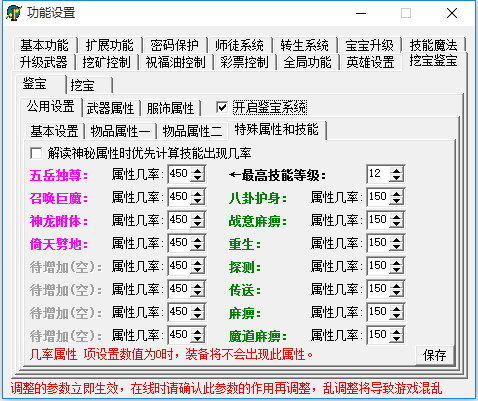
Task: Increase 最高技能等级 value with up arrow
Action: click(396, 170)
